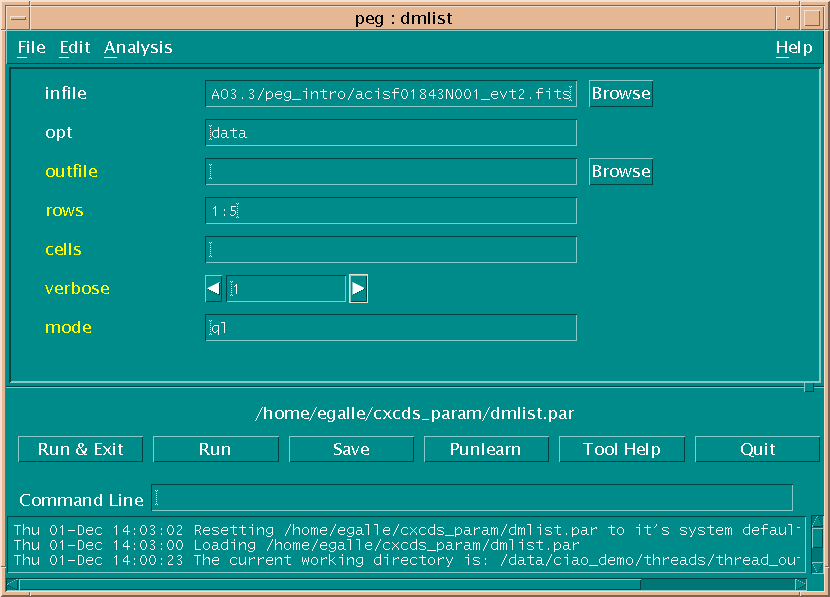This screenshot has width=830, height=597.
Task: Click the cells parameter label
Action: click(x=63, y=250)
